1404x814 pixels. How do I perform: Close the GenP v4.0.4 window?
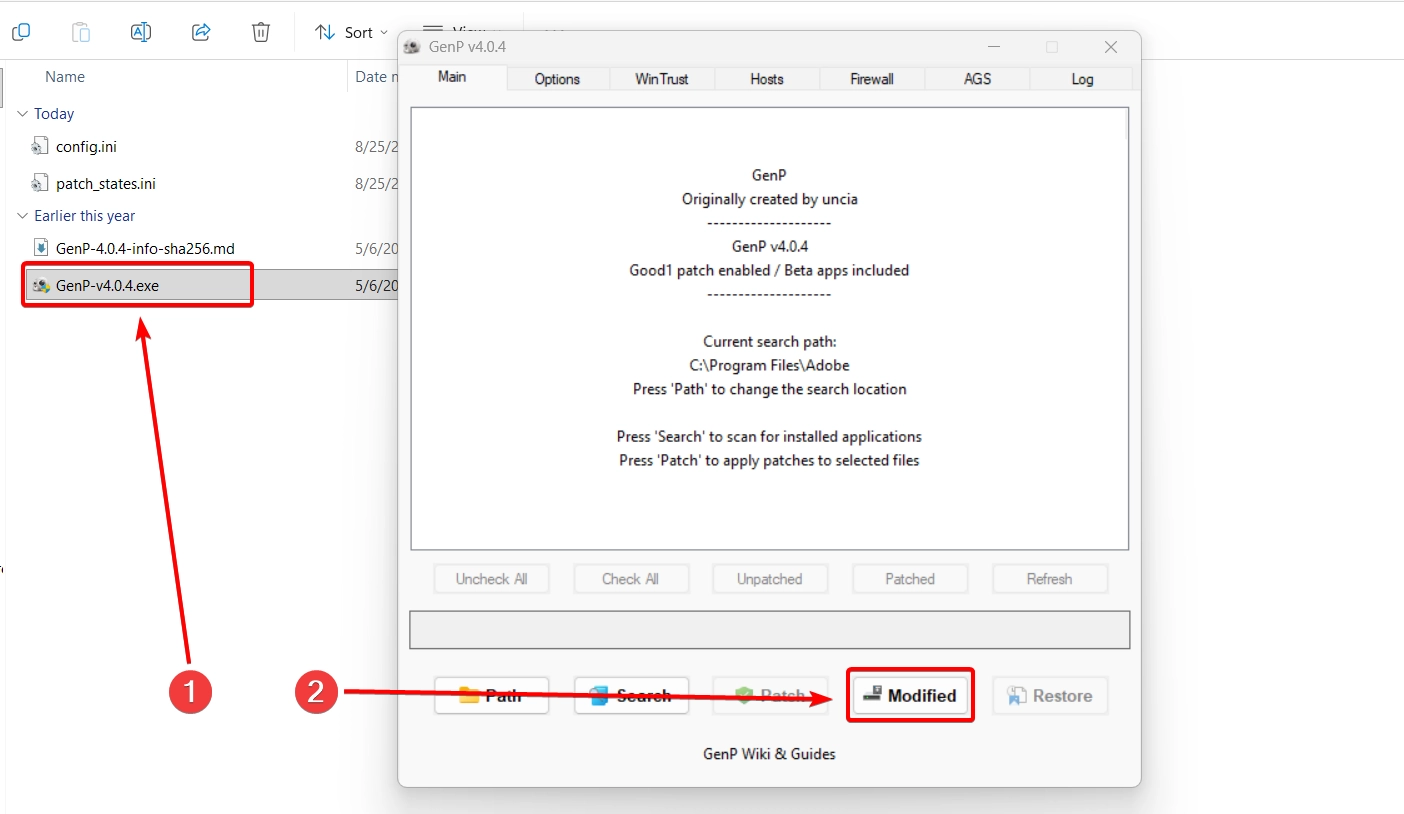tap(1110, 47)
